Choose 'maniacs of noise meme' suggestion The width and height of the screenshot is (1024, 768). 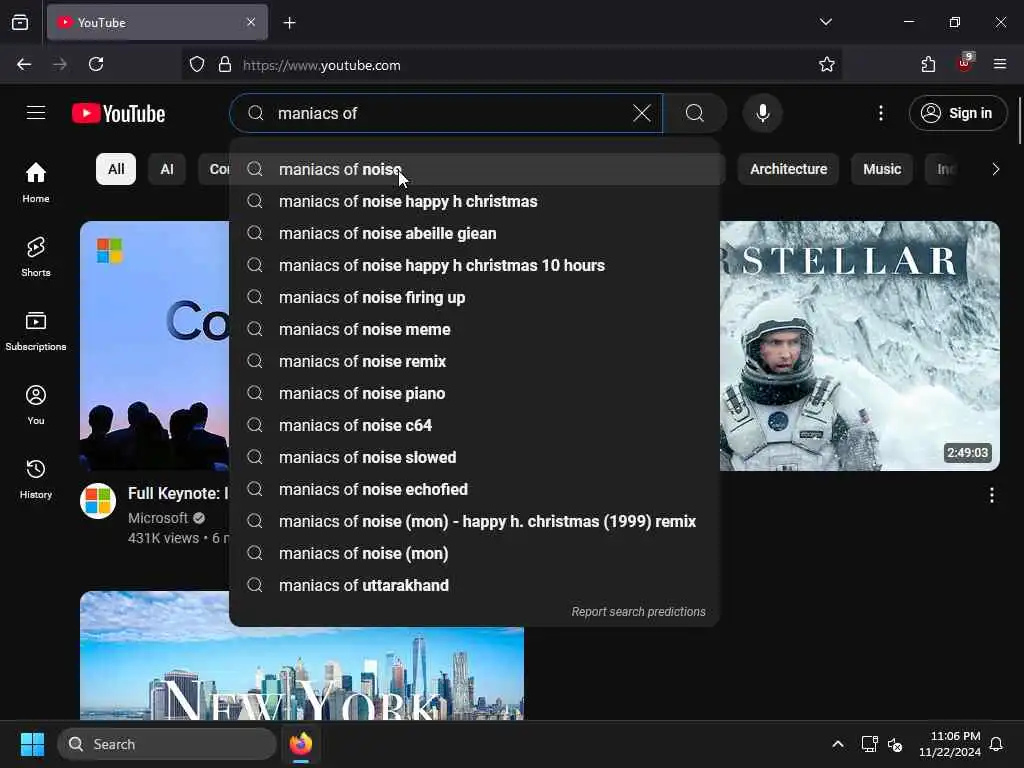(x=475, y=329)
